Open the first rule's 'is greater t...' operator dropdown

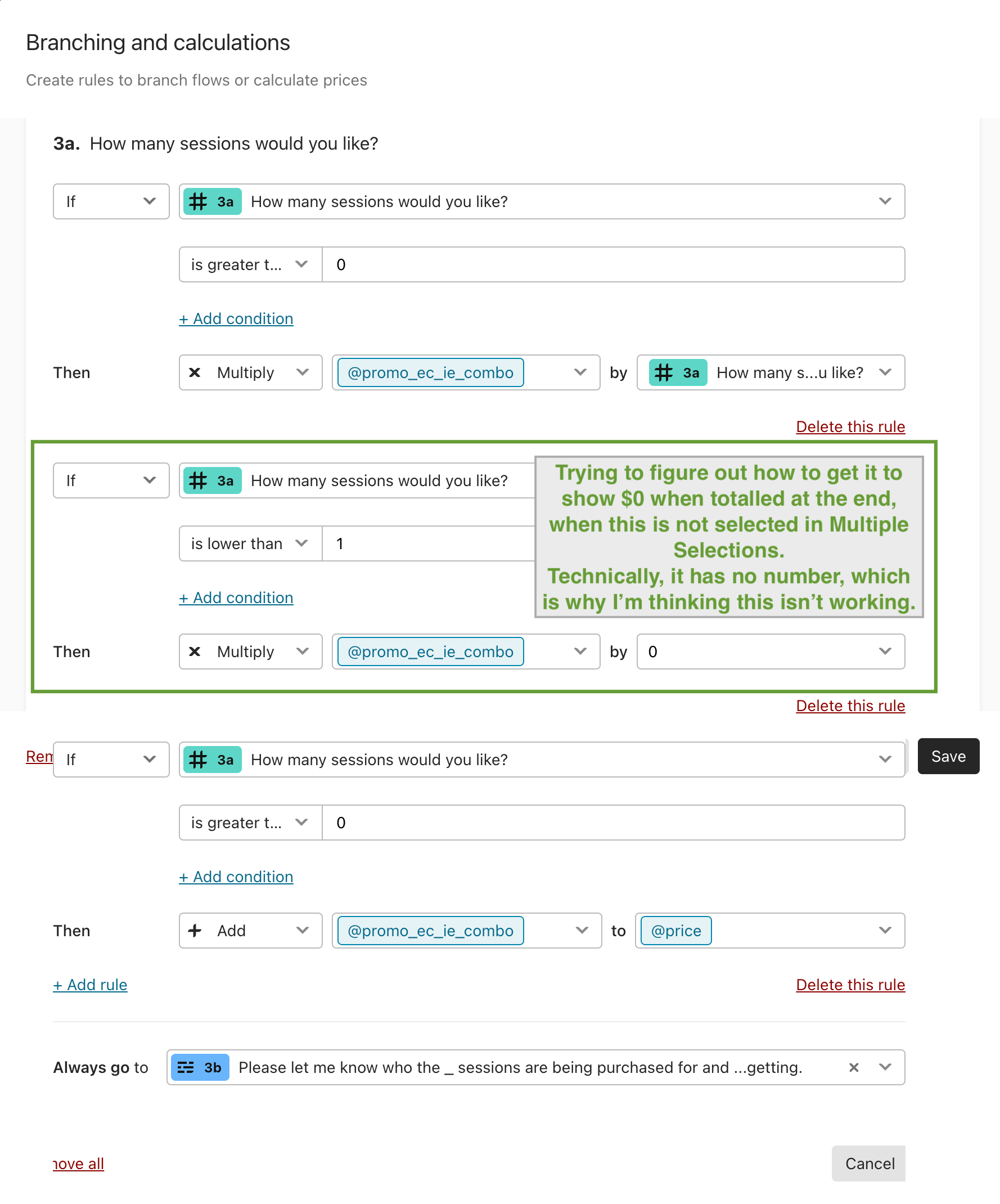point(250,264)
